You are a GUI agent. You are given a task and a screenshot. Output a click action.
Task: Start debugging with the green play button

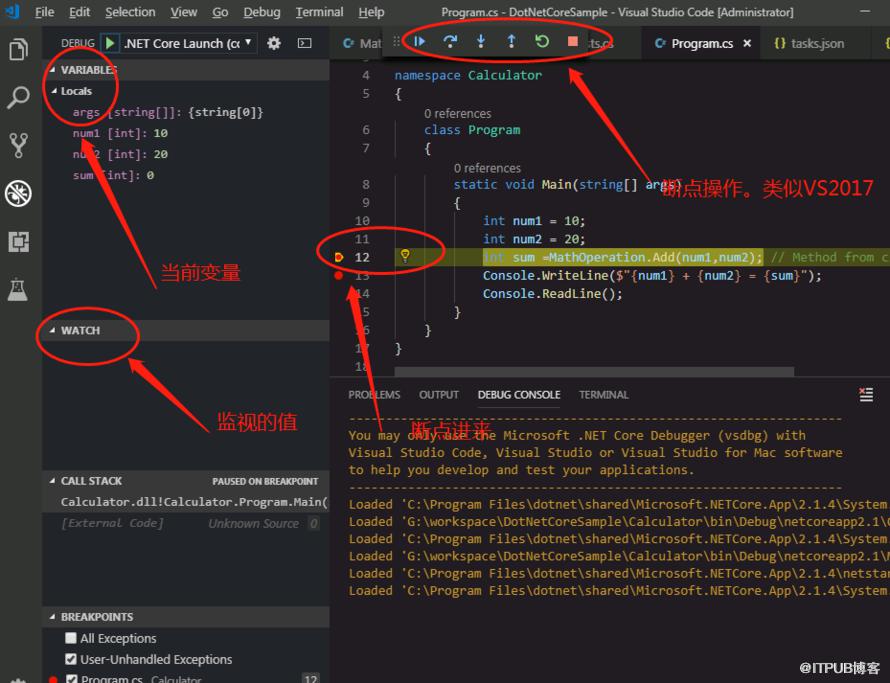[110, 43]
